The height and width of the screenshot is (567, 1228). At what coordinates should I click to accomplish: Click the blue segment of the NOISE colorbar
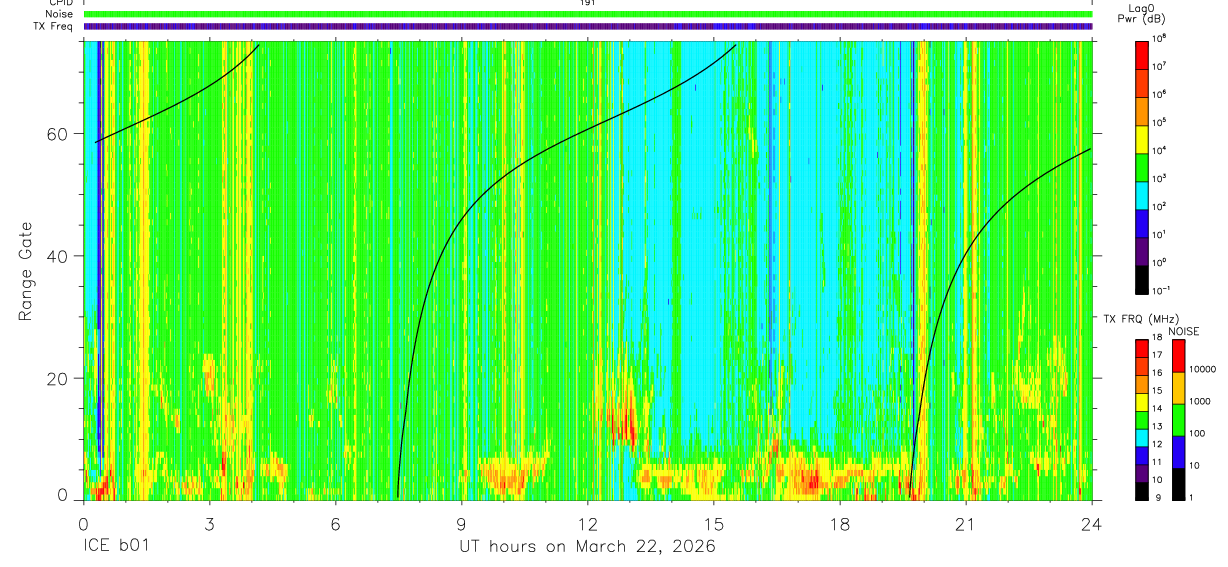(x=1178, y=451)
